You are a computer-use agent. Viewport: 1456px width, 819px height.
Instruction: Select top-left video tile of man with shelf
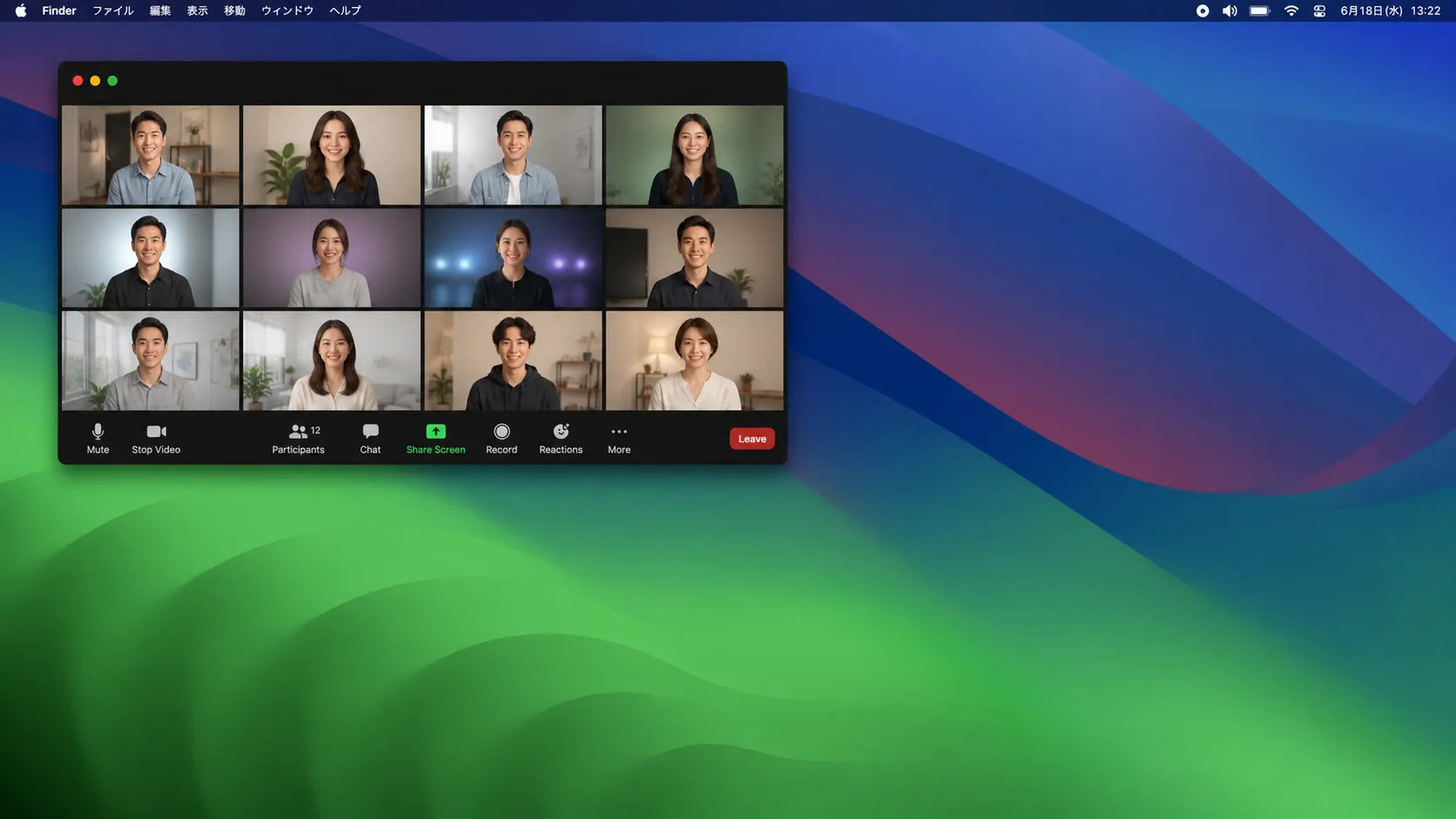tap(151, 155)
